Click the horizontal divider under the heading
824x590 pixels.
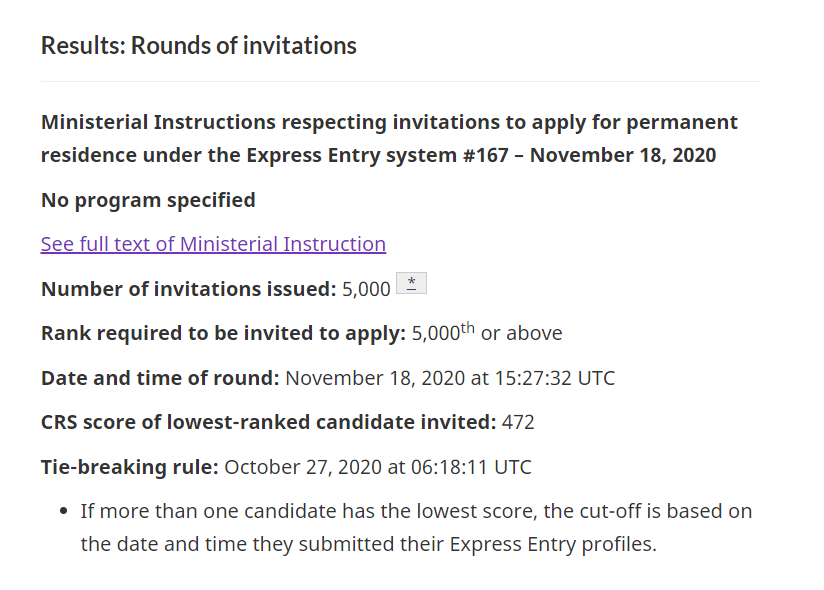(401, 81)
